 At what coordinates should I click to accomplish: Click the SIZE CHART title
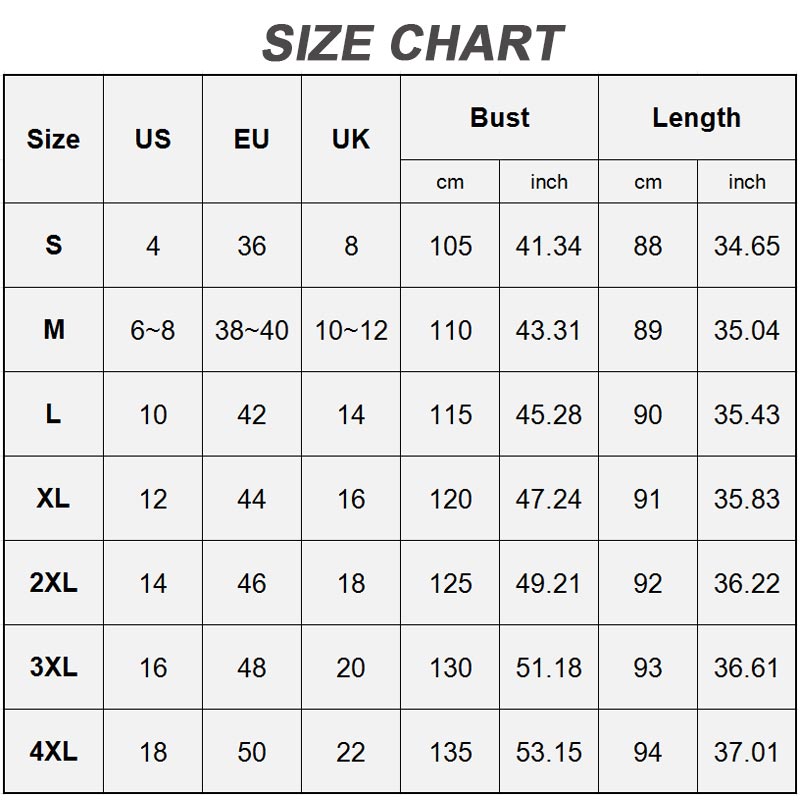412,42
